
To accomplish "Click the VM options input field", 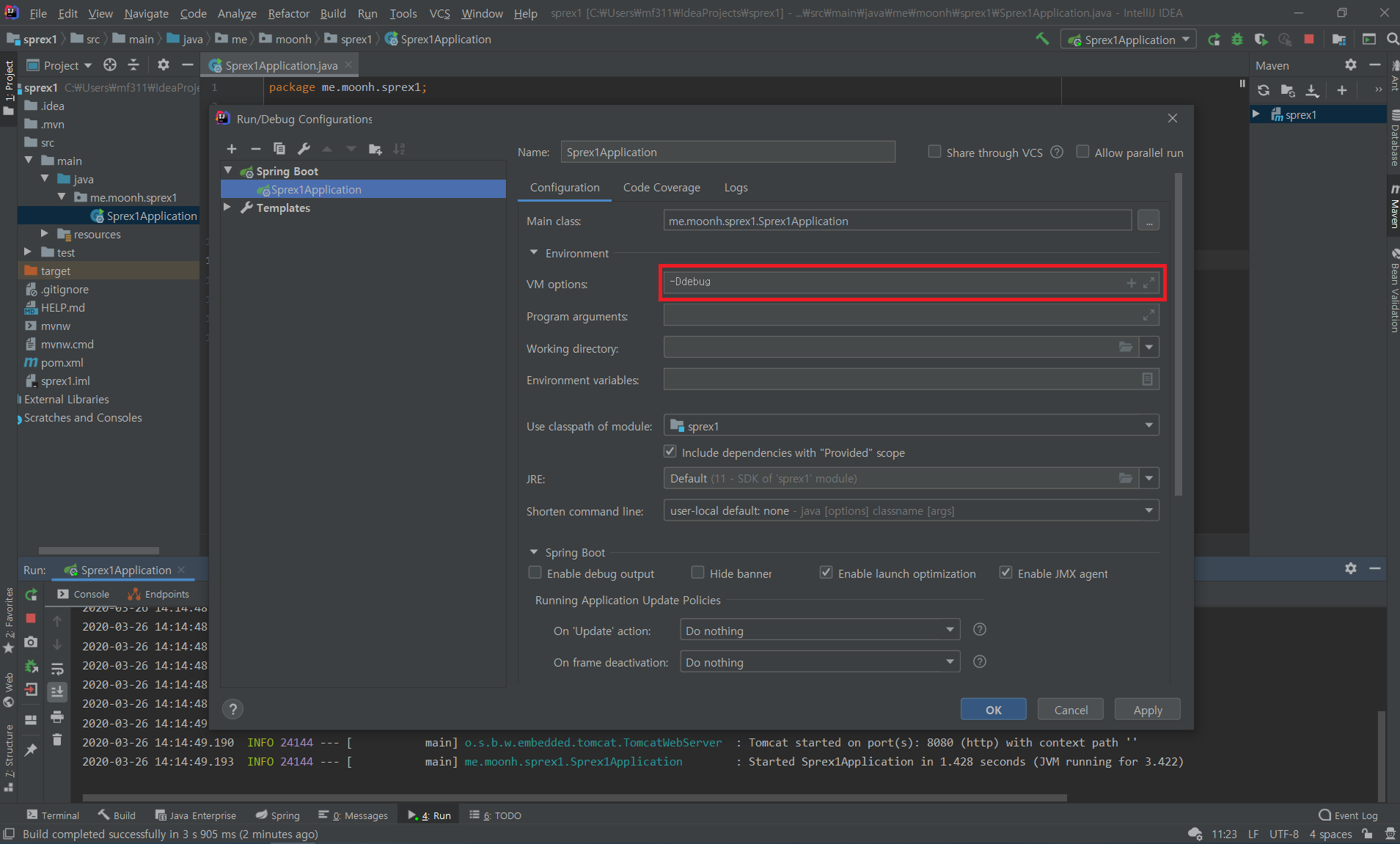I will [911, 282].
